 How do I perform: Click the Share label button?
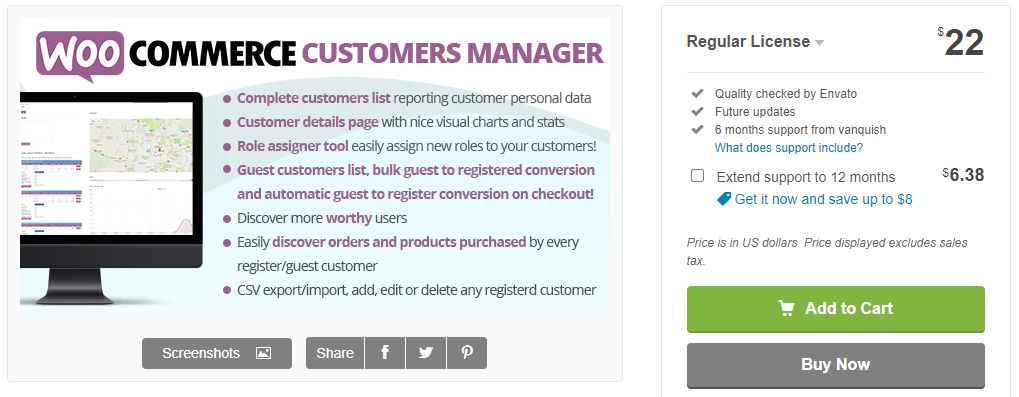point(335,353)
